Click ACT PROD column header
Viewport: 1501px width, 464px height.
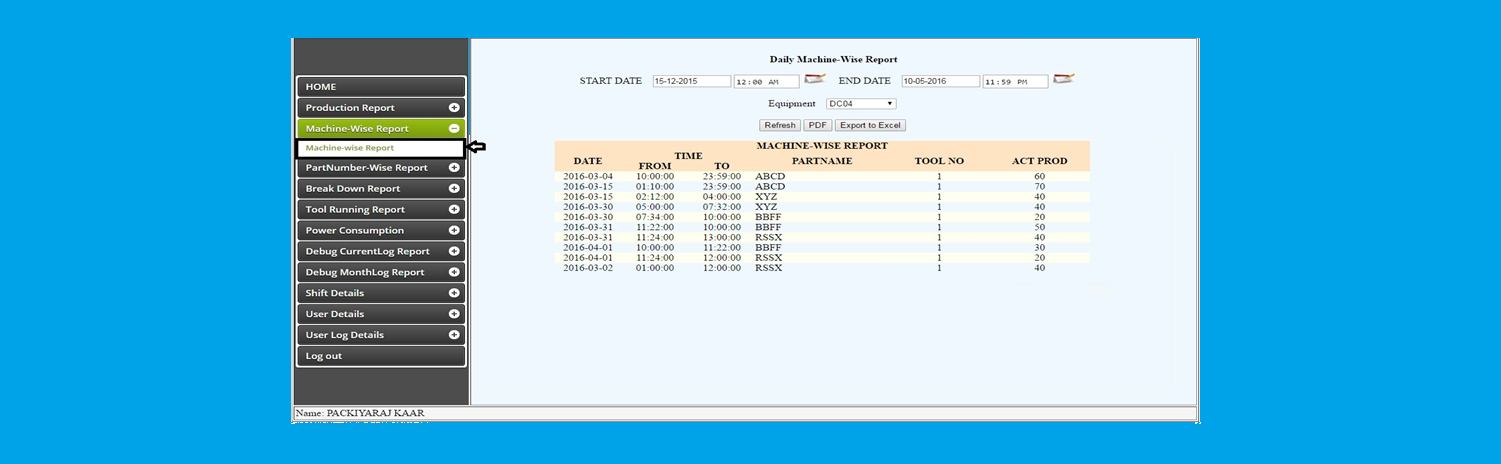pos(1040,161)
